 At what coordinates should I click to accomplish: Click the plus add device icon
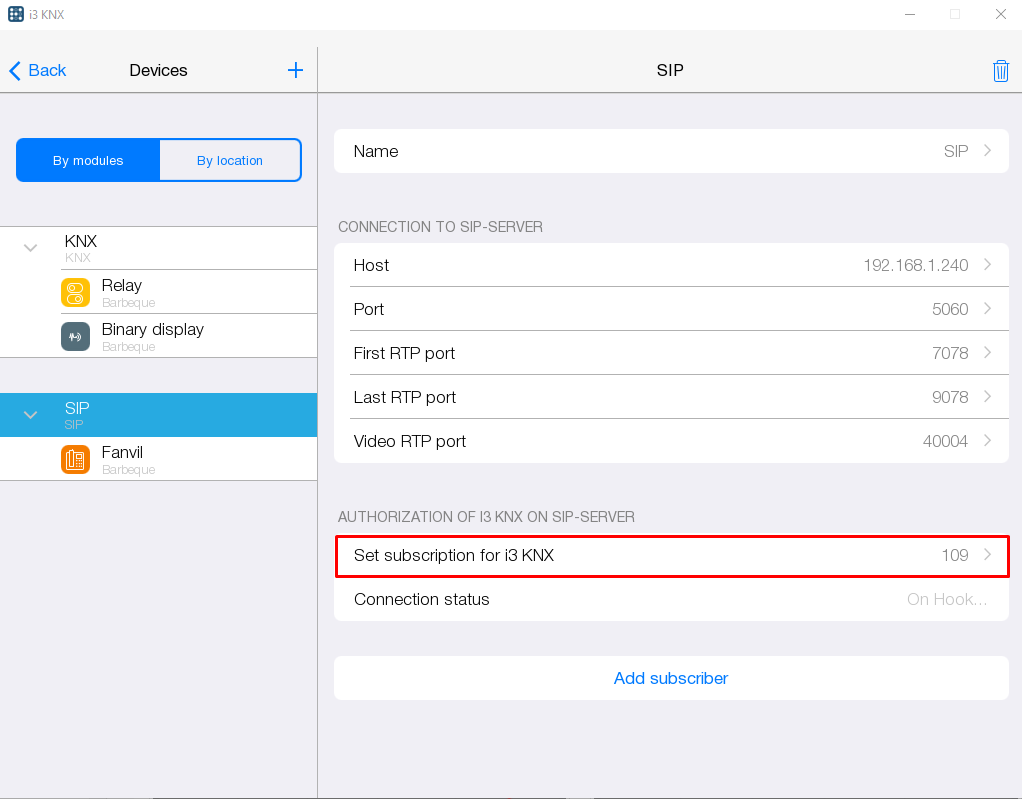[295, 70]
